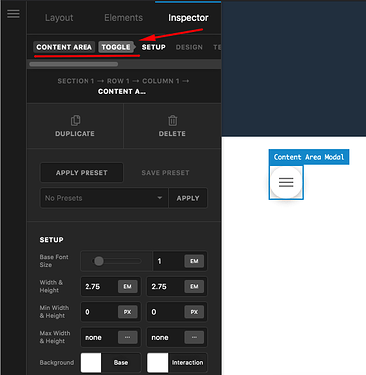Click SECTION 1 in the breadcrumb path
The image size is (366, 375).
tap(76, 81)
